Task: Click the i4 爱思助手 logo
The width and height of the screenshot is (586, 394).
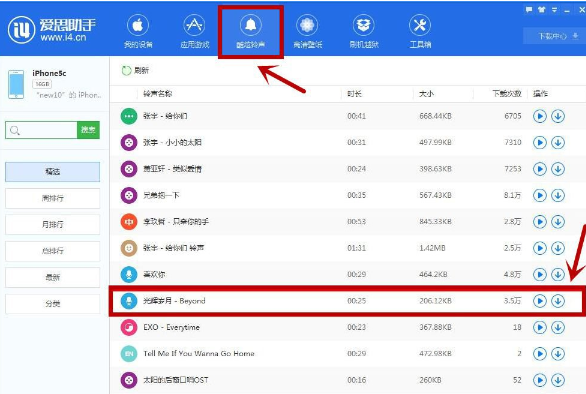Action: 52,30
